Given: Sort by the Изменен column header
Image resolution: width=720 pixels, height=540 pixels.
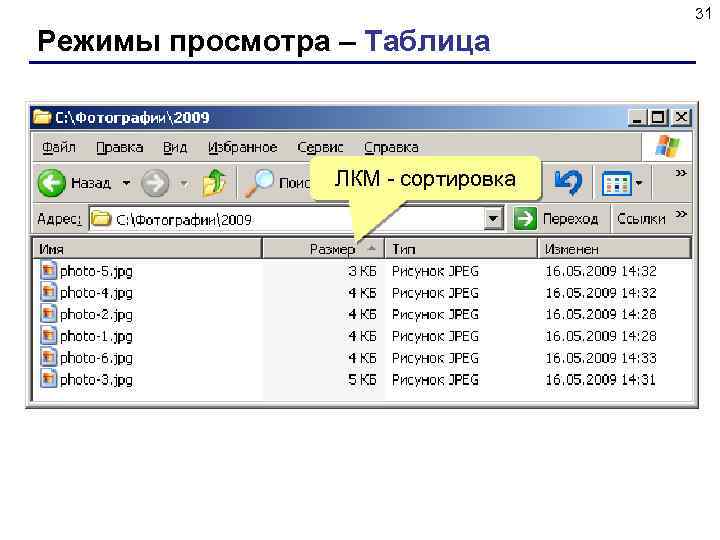Looking at the screenshot, I should click(x=613, y=249).
